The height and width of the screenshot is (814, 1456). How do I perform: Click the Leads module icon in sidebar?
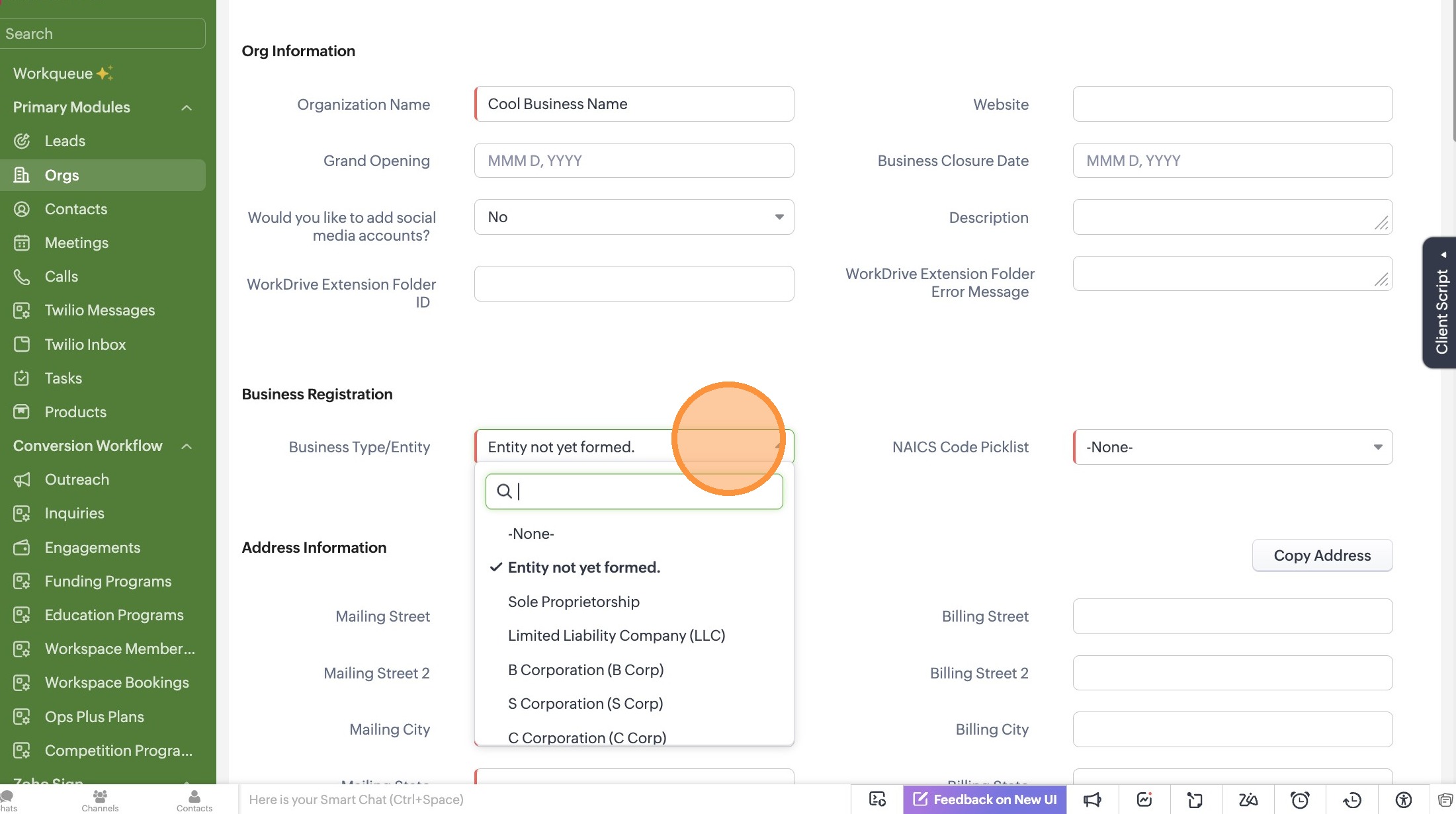click(x=22, y=141)
